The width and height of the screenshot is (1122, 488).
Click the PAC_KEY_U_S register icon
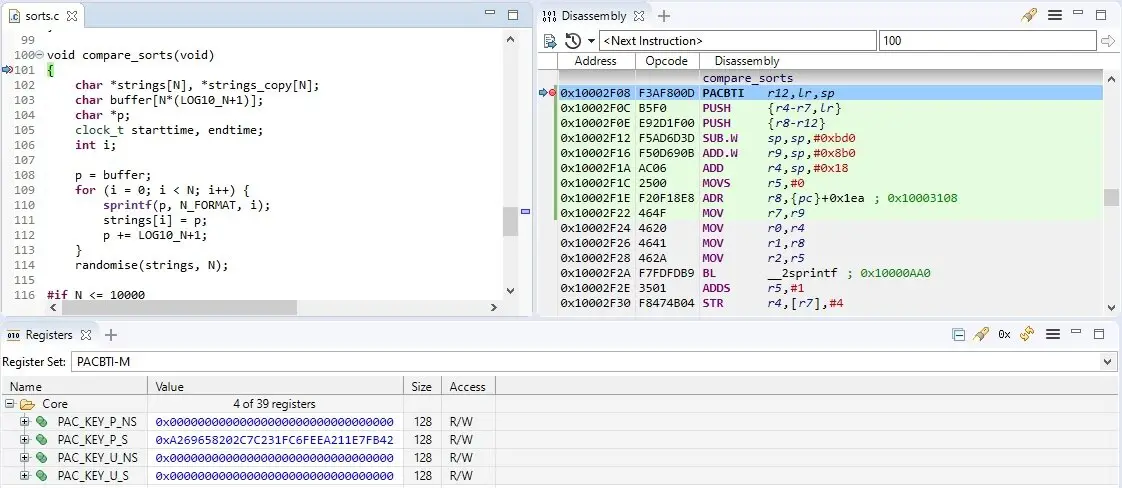click(42, 475)
